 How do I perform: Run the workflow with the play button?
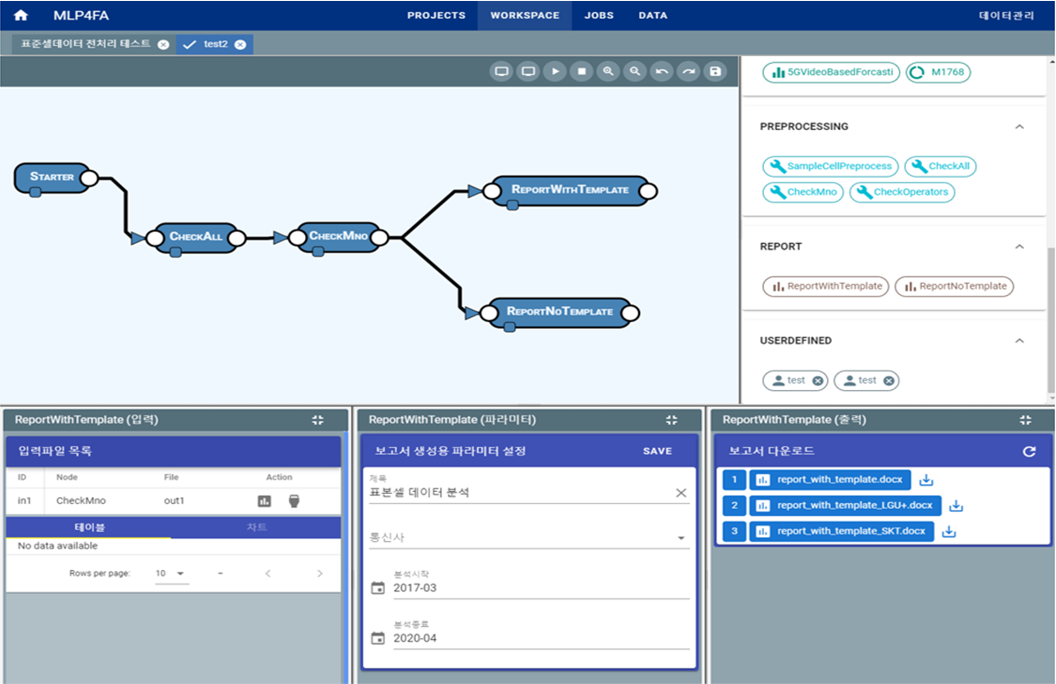[x=555, y=72]
